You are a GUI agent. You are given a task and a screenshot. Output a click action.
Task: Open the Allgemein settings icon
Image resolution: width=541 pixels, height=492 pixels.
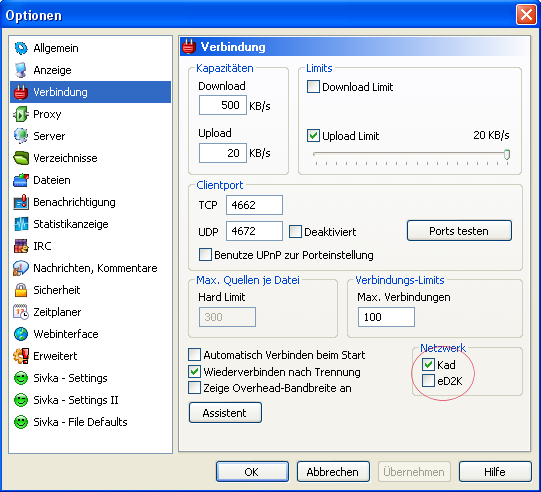pyautogui.click(x=21, y=48)
